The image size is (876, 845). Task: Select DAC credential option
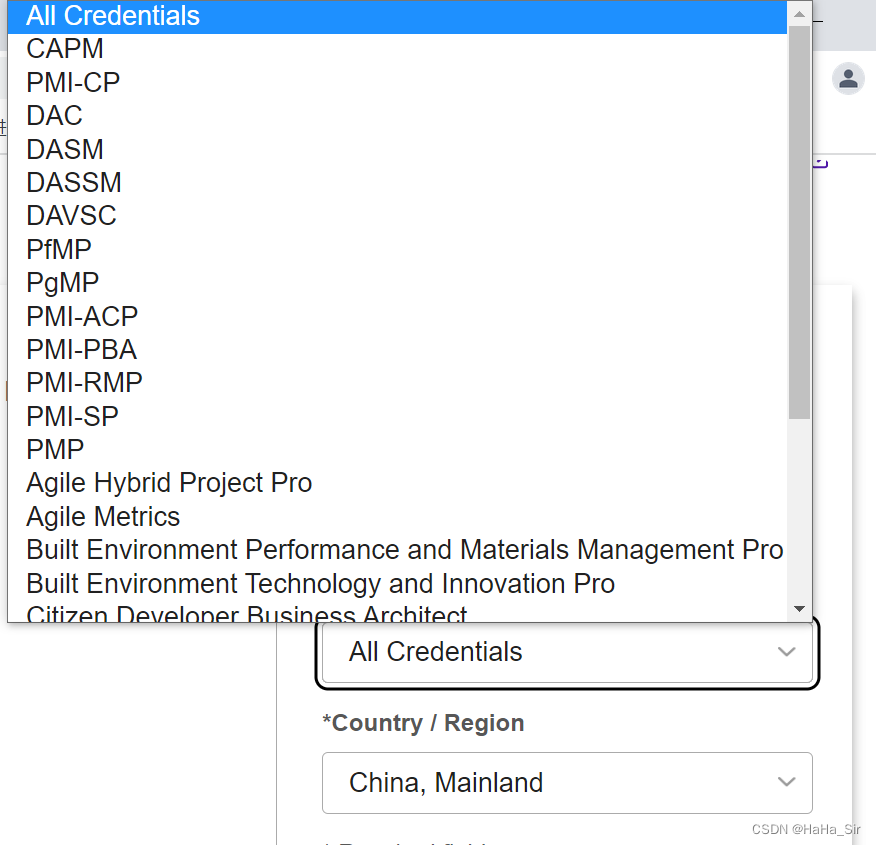[397, 116]
